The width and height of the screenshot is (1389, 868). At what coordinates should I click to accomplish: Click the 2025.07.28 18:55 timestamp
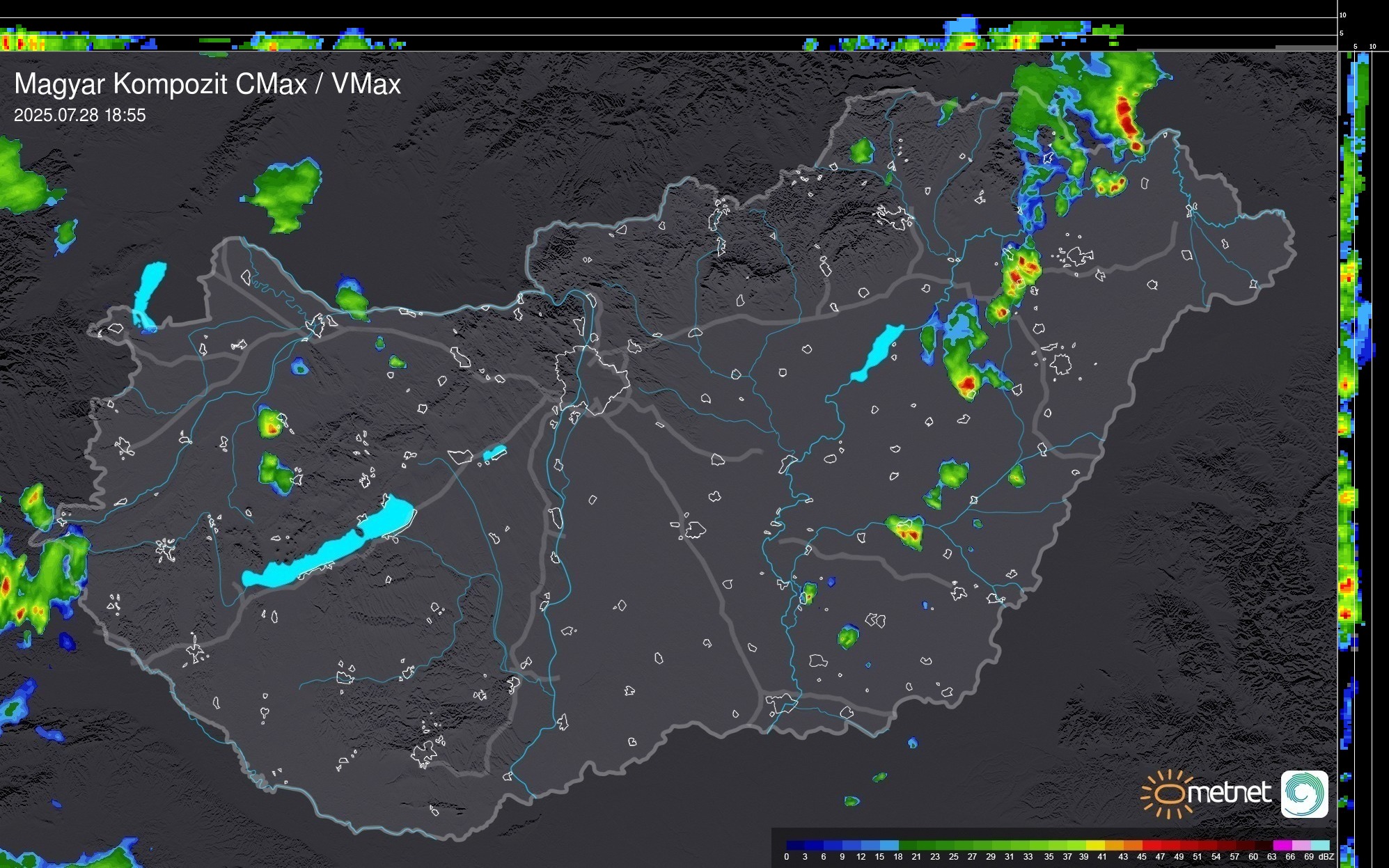click(x=80, y=116)
